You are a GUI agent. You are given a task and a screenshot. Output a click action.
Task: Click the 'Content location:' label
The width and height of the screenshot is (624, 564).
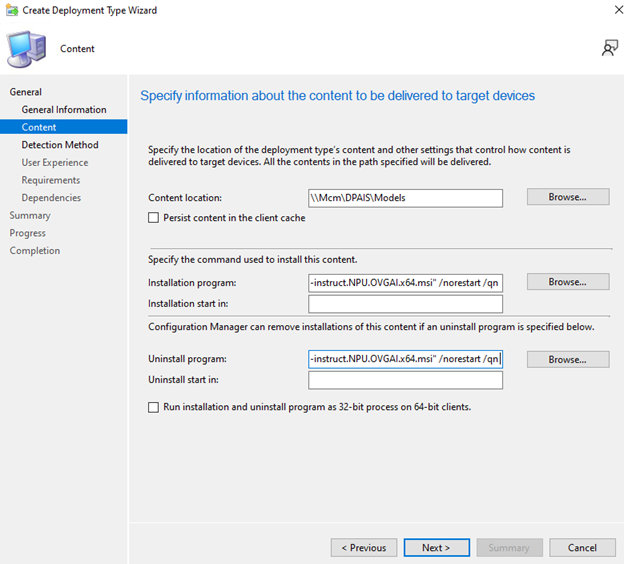point(185,198)
